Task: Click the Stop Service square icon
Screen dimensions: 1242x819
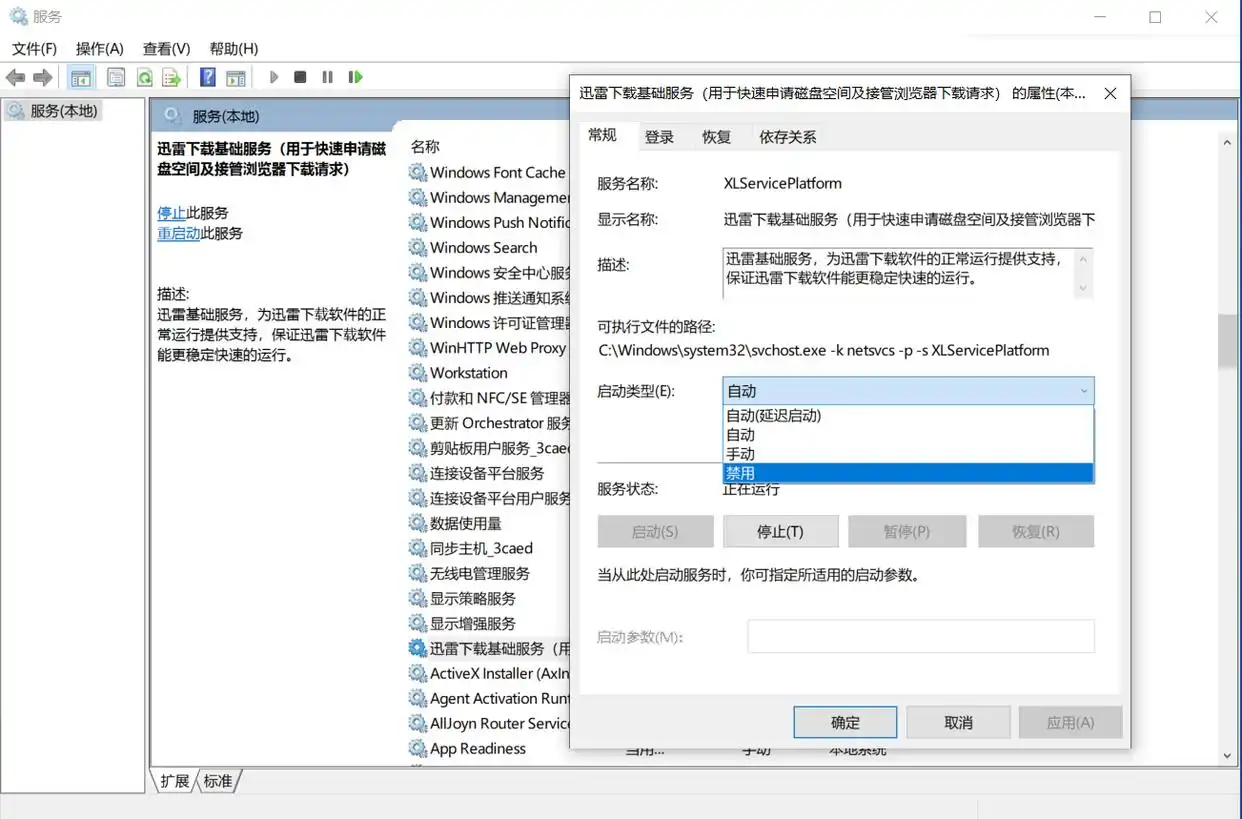Action: (300, 77)
